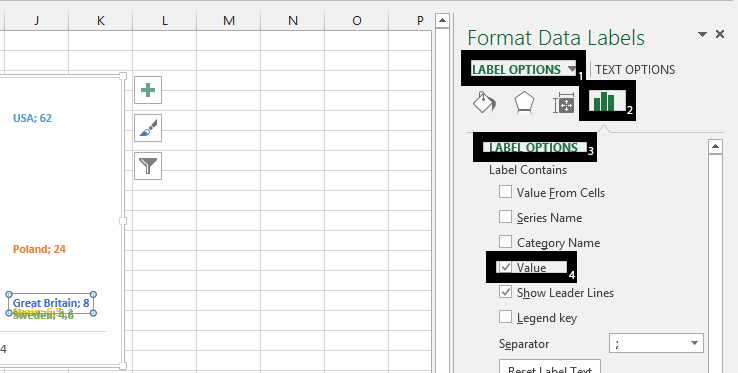Open LABEL OPTIONS dropdown arrow
The width and height of the screenshot is (738, 373).
tap(572, 69)
